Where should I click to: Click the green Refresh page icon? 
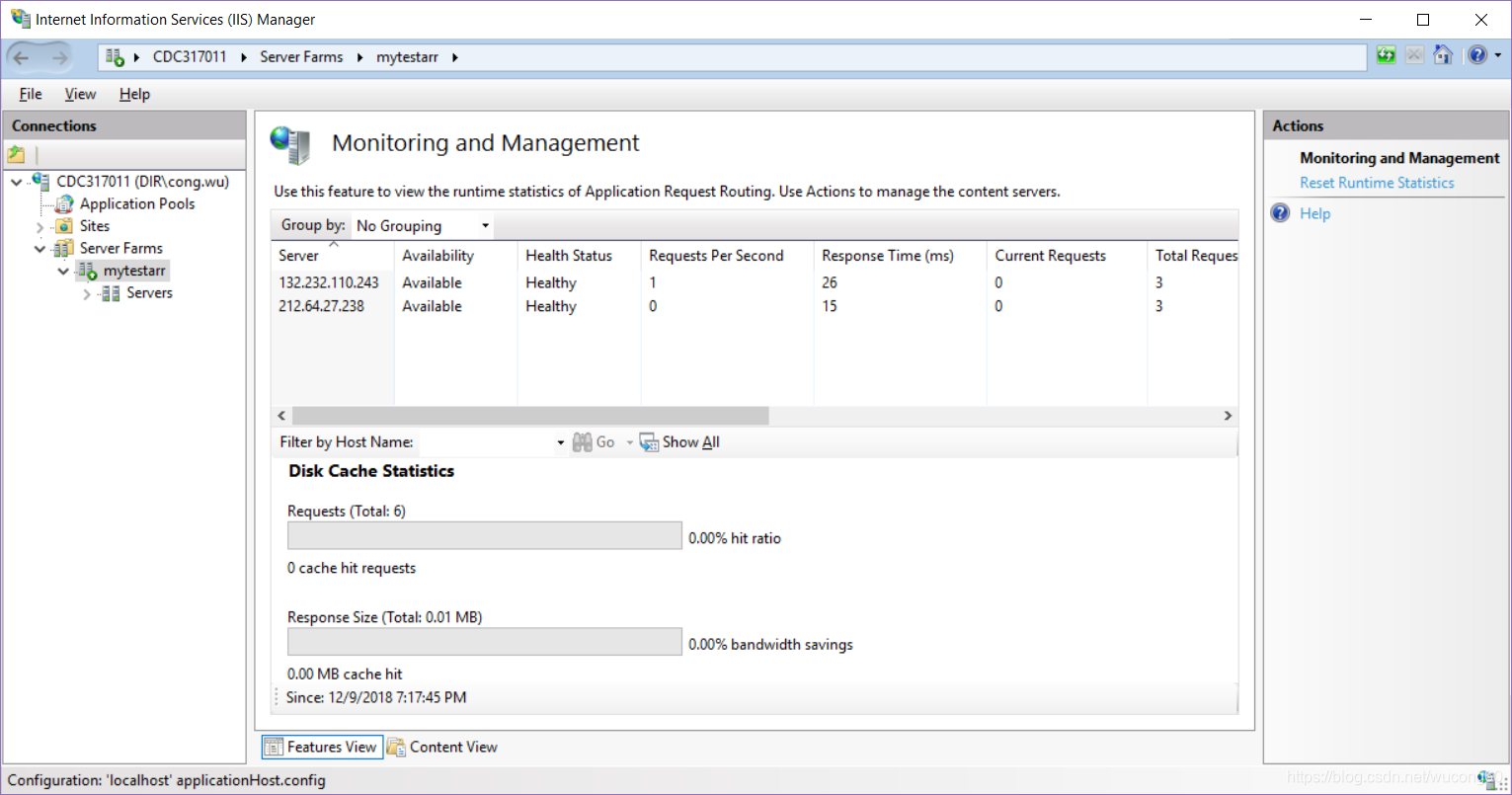(1387, 55)
